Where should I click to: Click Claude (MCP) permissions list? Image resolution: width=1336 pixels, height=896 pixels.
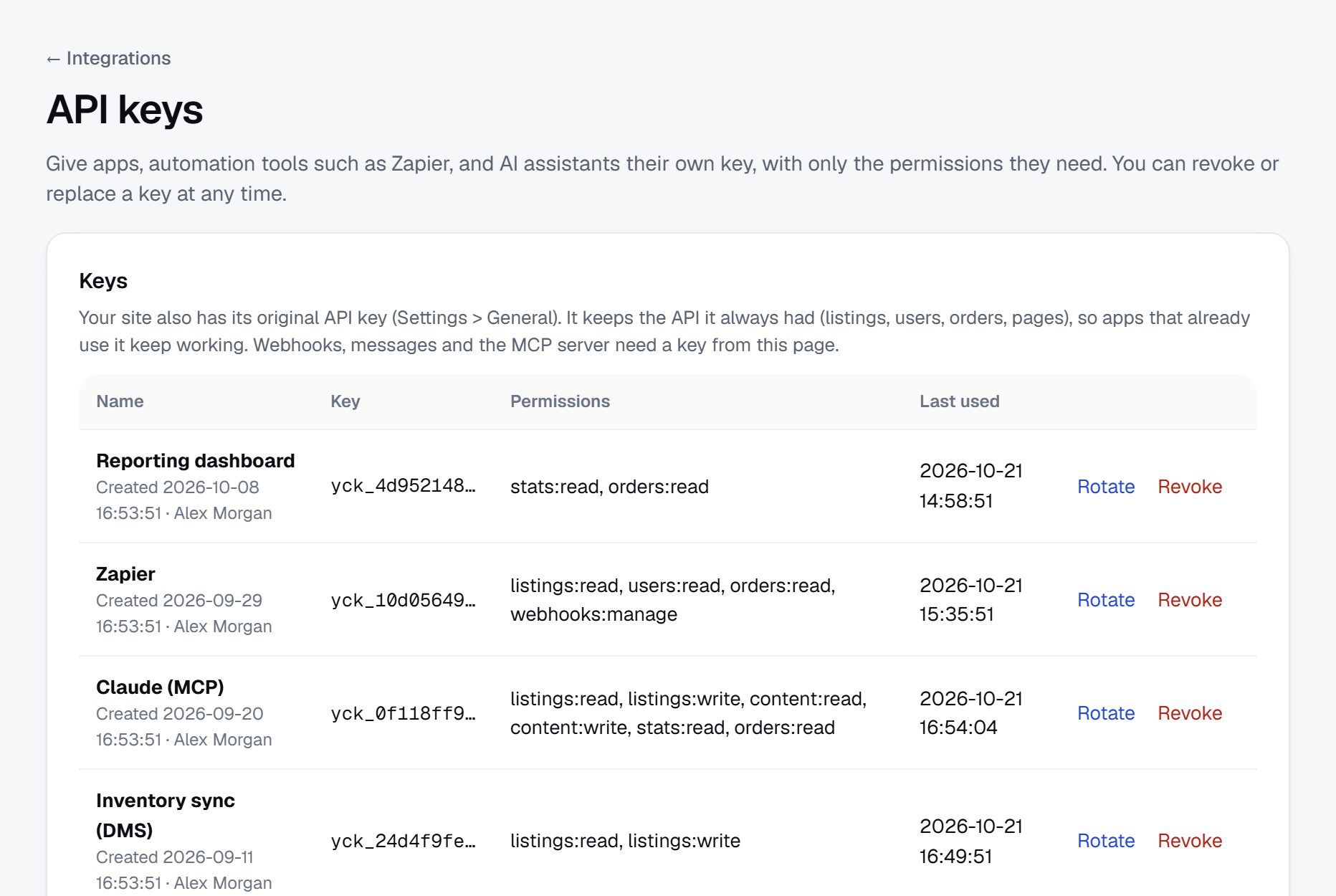[x=689, y=712]
